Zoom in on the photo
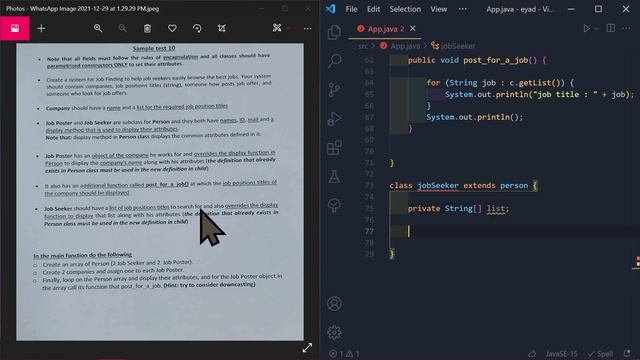 point(98,28)
